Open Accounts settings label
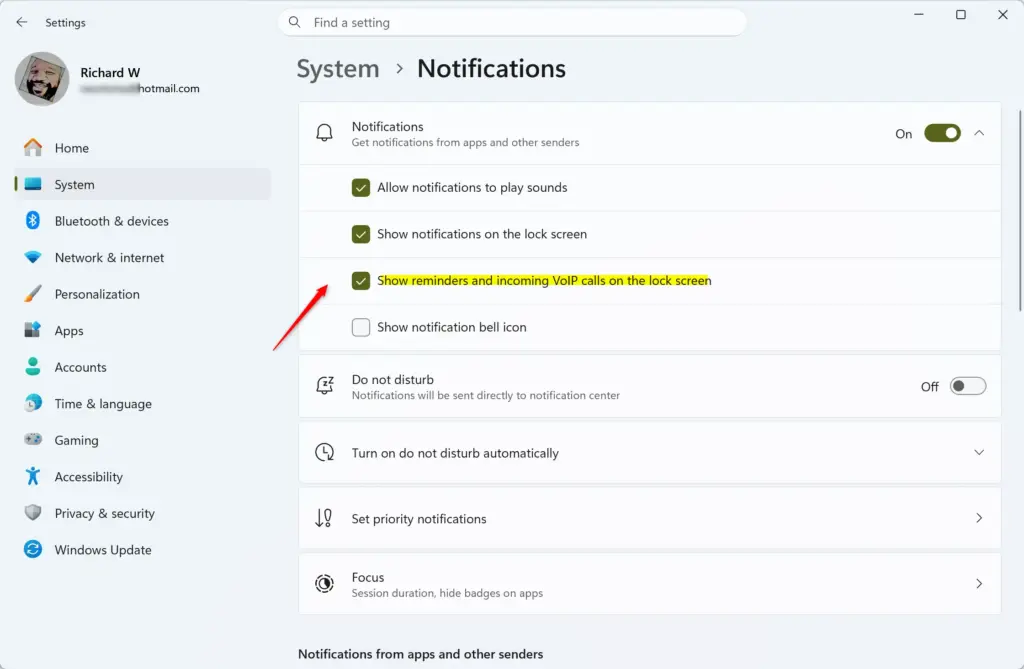 [80, 367]
